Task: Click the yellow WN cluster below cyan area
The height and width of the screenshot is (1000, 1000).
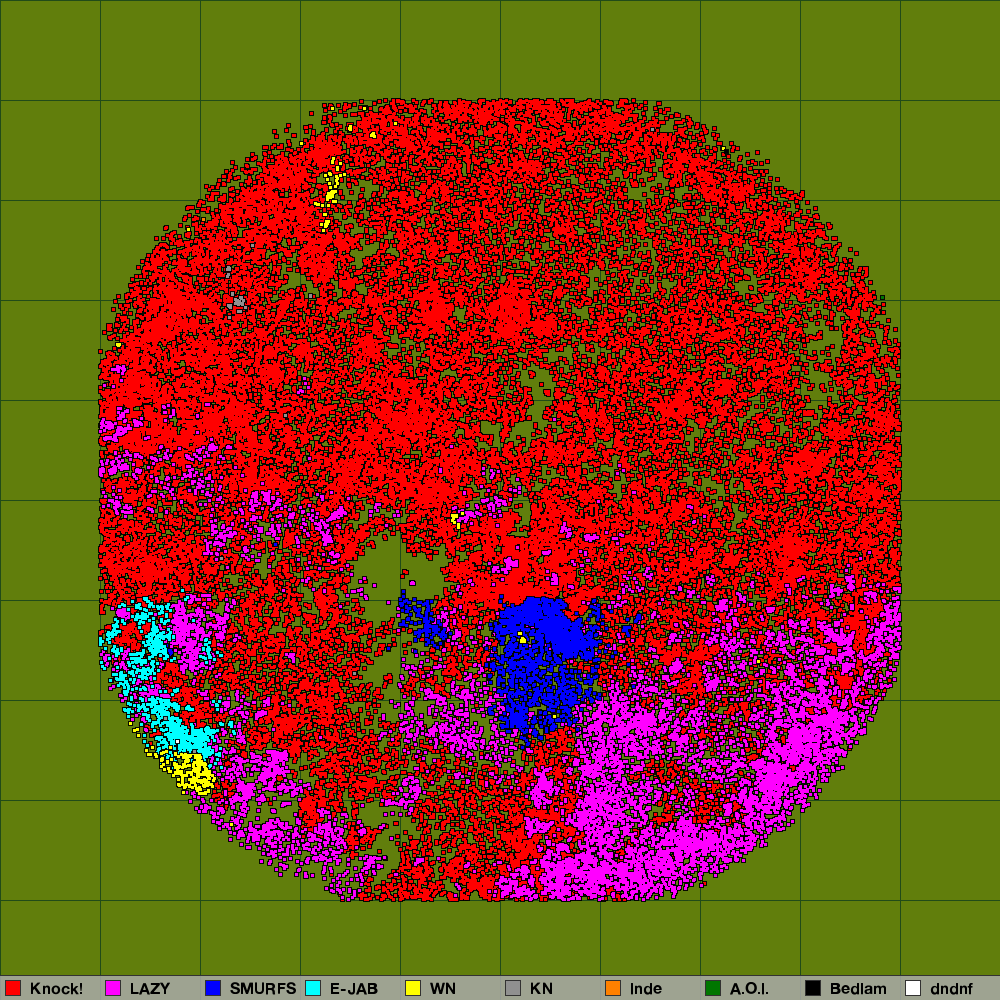Action: pos(190,773)
